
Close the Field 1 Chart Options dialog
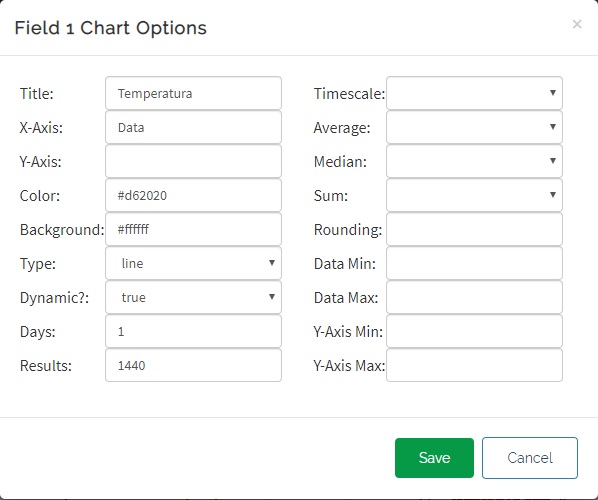[x=577, y=24]
